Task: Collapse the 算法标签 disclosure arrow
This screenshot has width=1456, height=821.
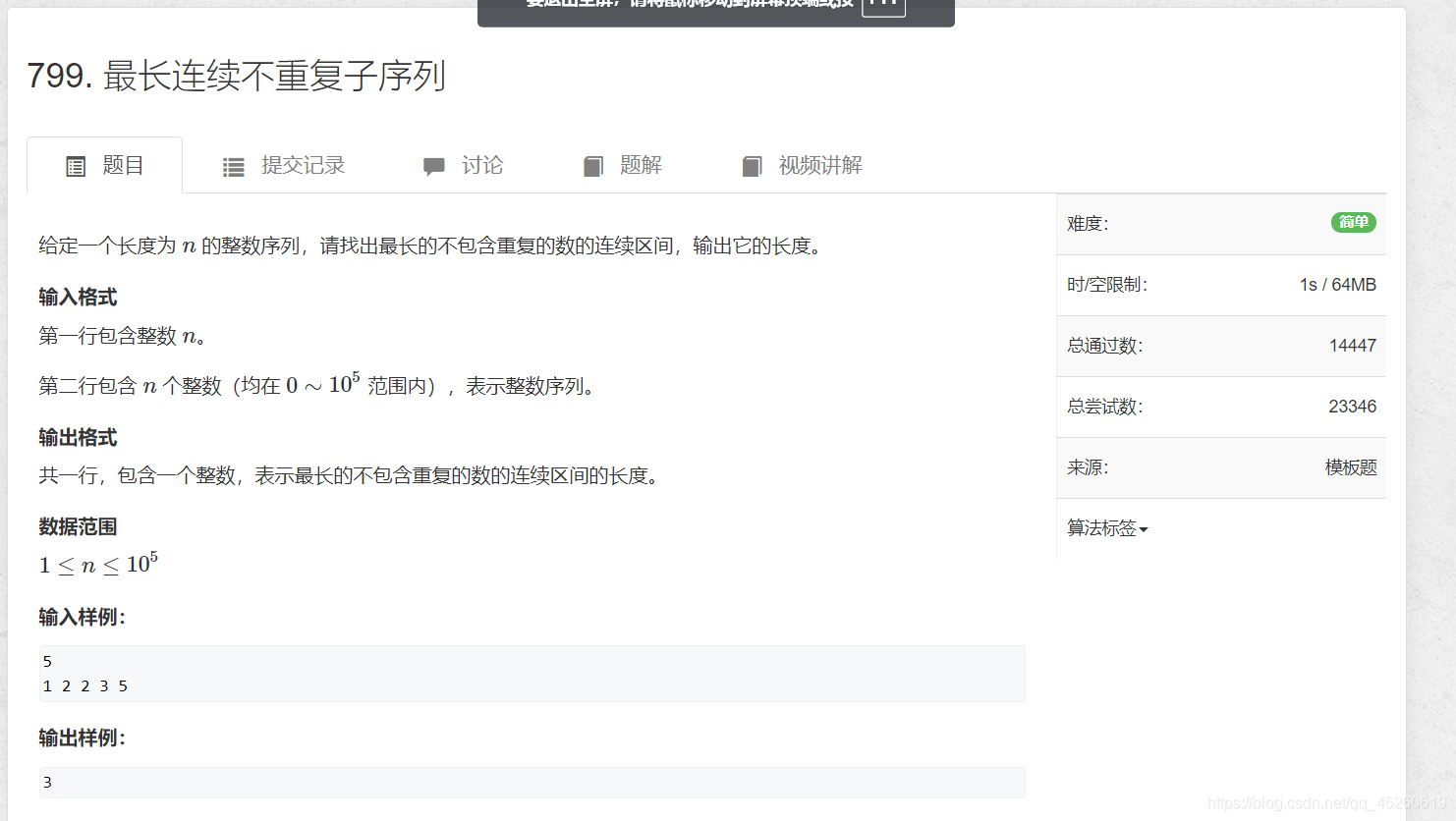Action: tap(1142, 528)
